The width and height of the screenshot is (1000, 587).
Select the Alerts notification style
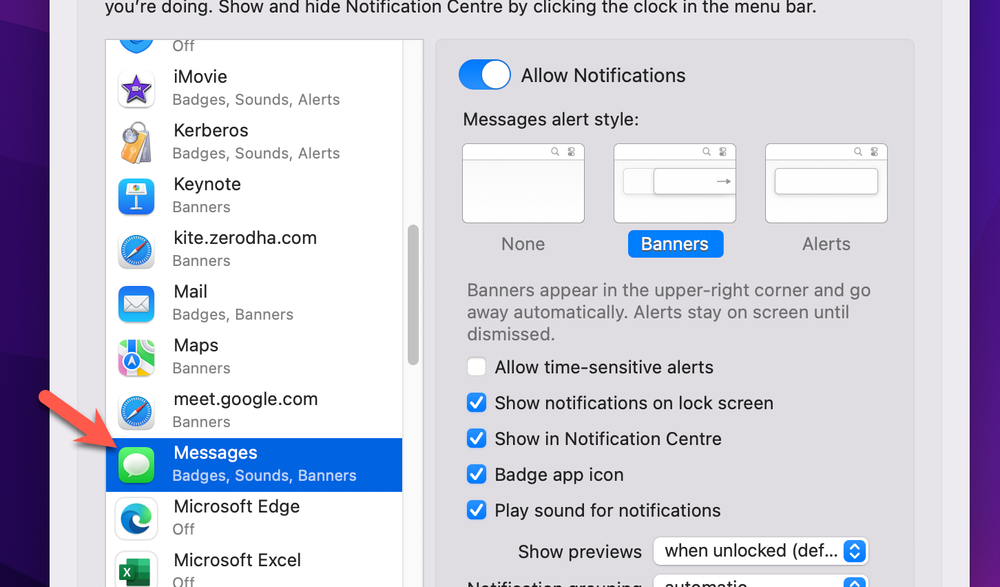pyautogui.click(x=826, y=183)
